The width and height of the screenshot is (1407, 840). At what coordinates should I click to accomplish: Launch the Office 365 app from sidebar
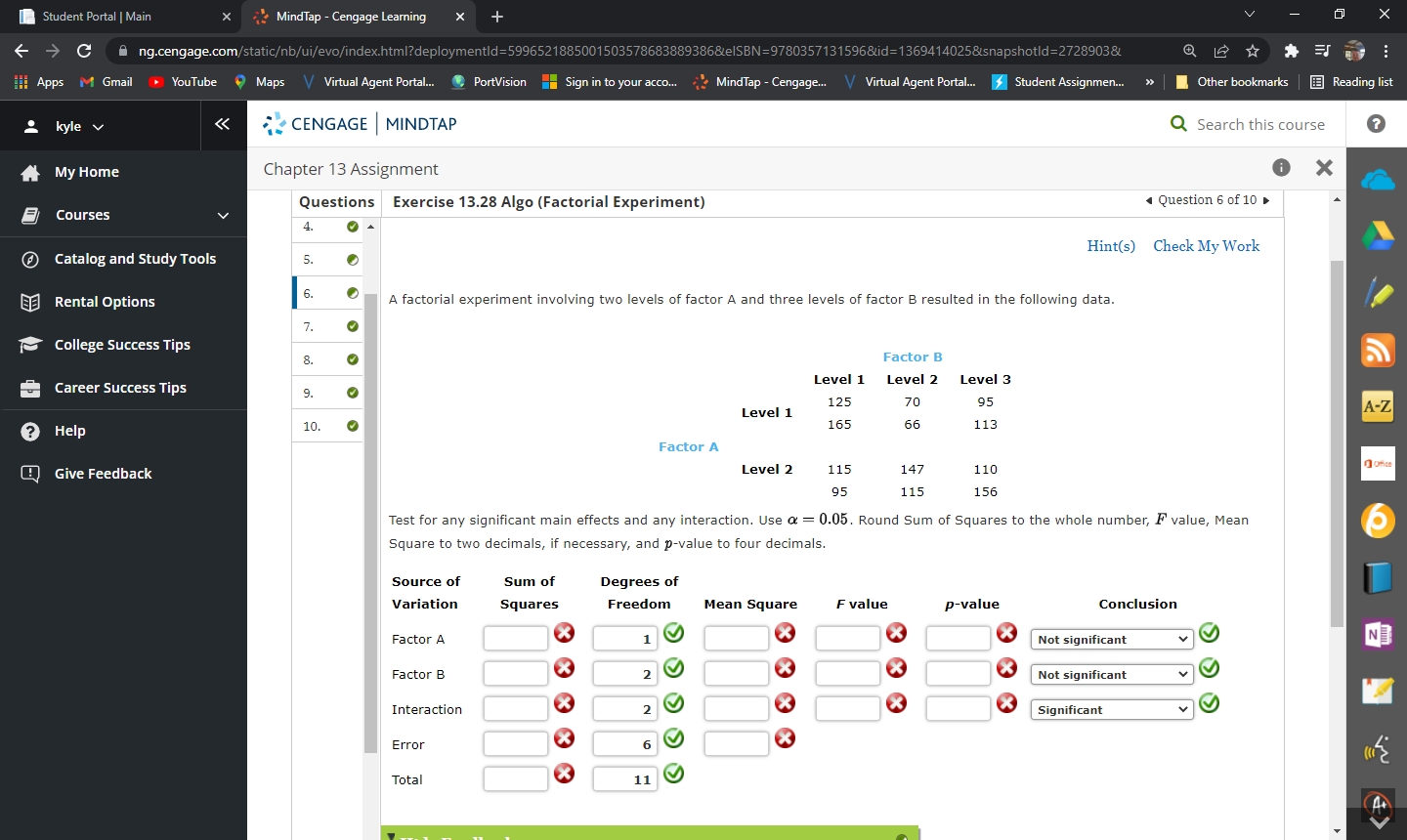pyautogui.click(x=1378, y=463)
